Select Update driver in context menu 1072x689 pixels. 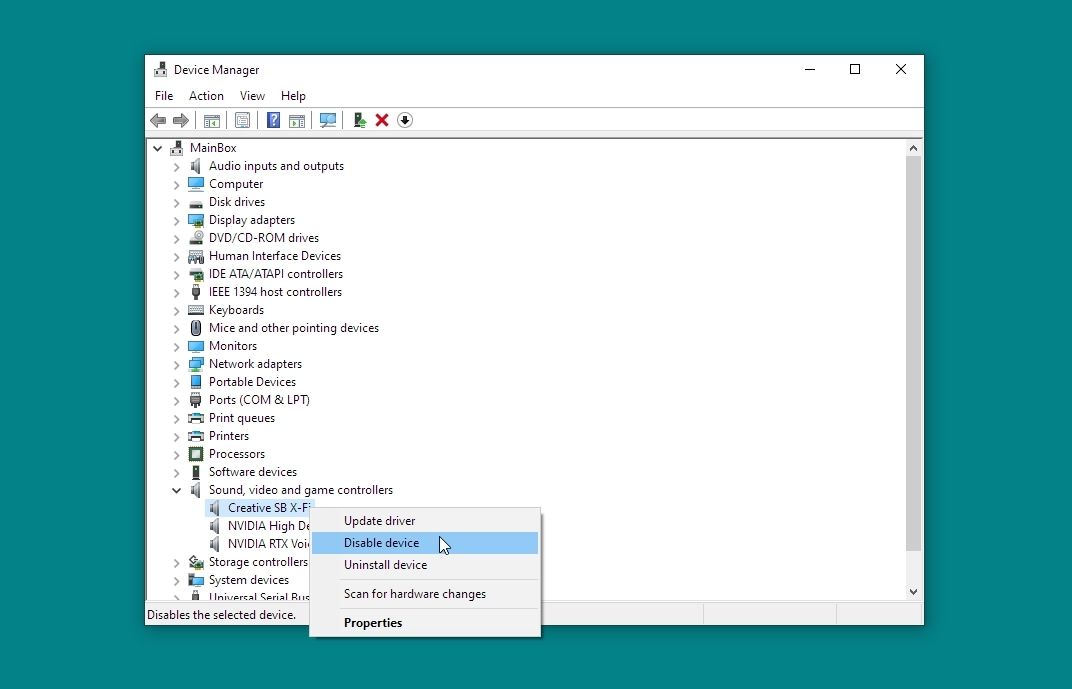pos(379,521)
